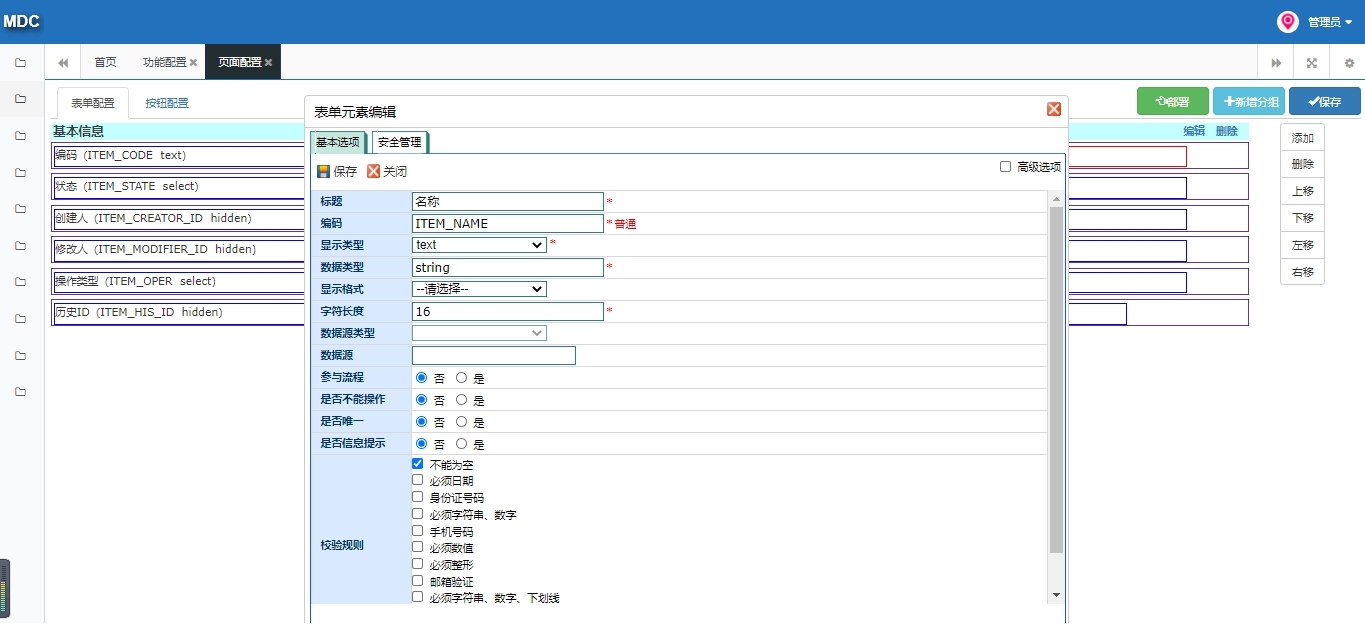Switch to the 功能配置 tab
This screenshot has width=1365, height=635.
(164, 62)
